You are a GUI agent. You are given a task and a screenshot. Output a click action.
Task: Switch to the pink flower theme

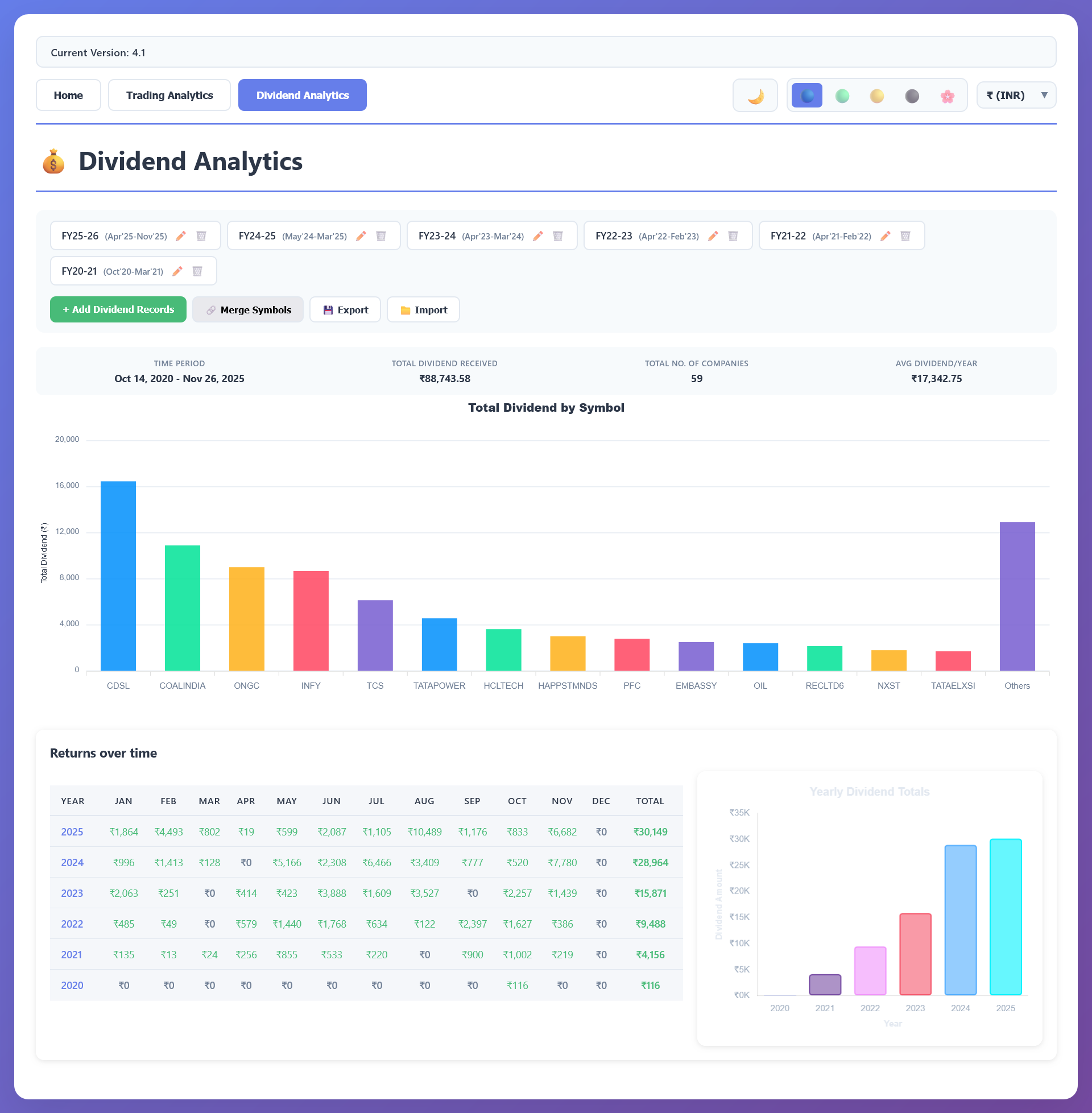[x=948, y=96]
